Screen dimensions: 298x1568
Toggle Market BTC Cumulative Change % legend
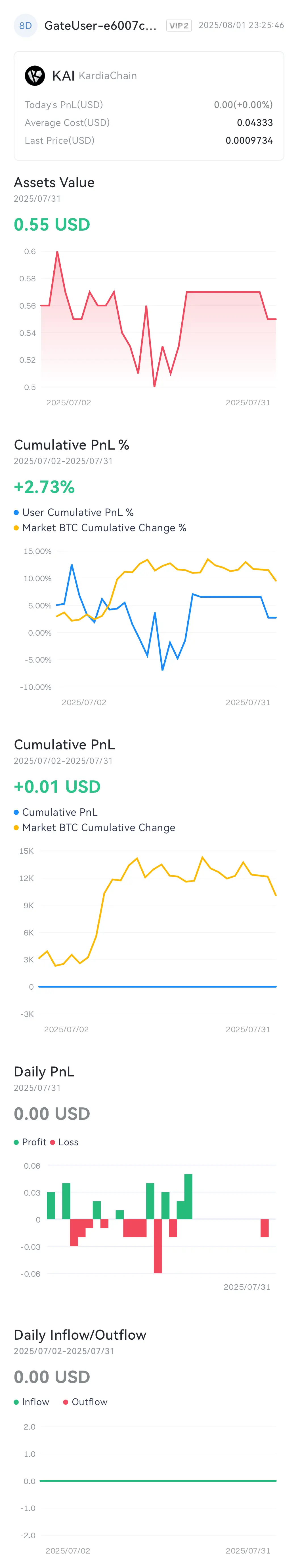tap(16, 528)
